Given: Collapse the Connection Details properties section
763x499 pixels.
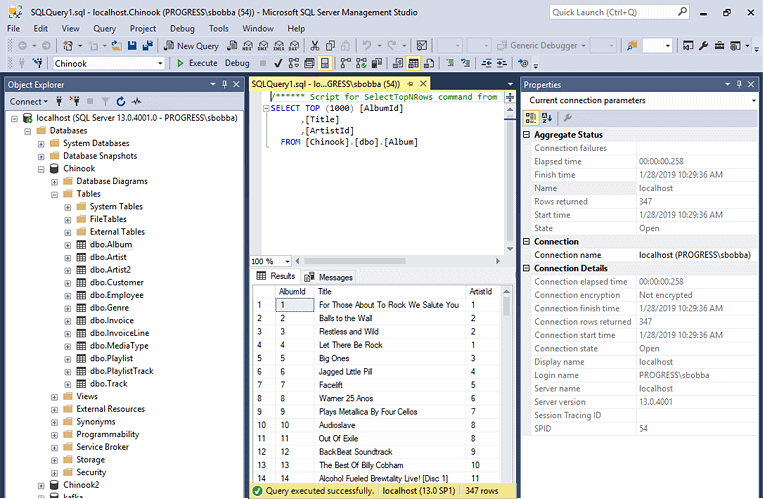Looking at the screenshot, I should pyautogui.click(x=527, y=268).
